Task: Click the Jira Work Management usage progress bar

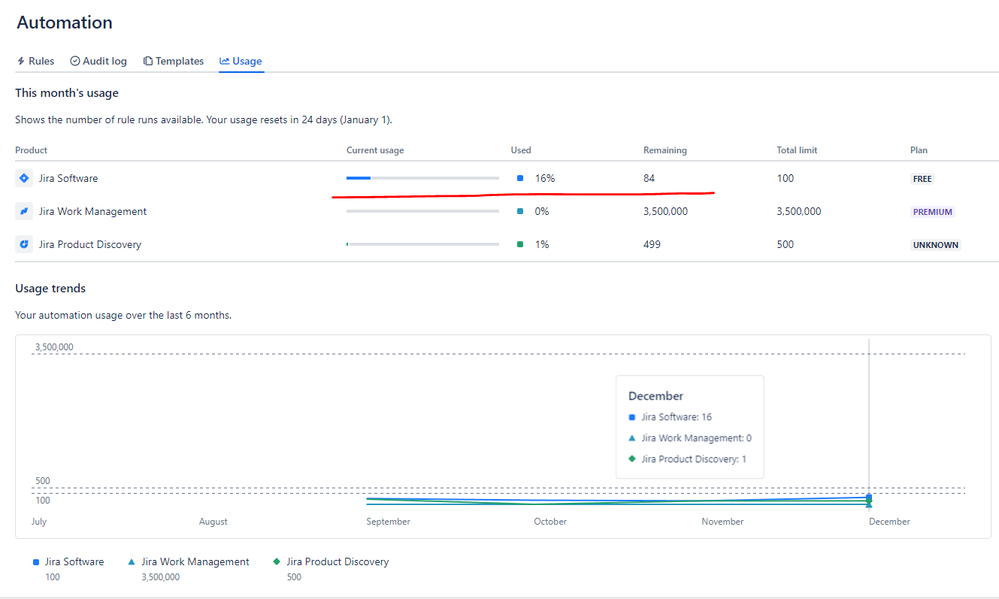Action: (422, 212)
